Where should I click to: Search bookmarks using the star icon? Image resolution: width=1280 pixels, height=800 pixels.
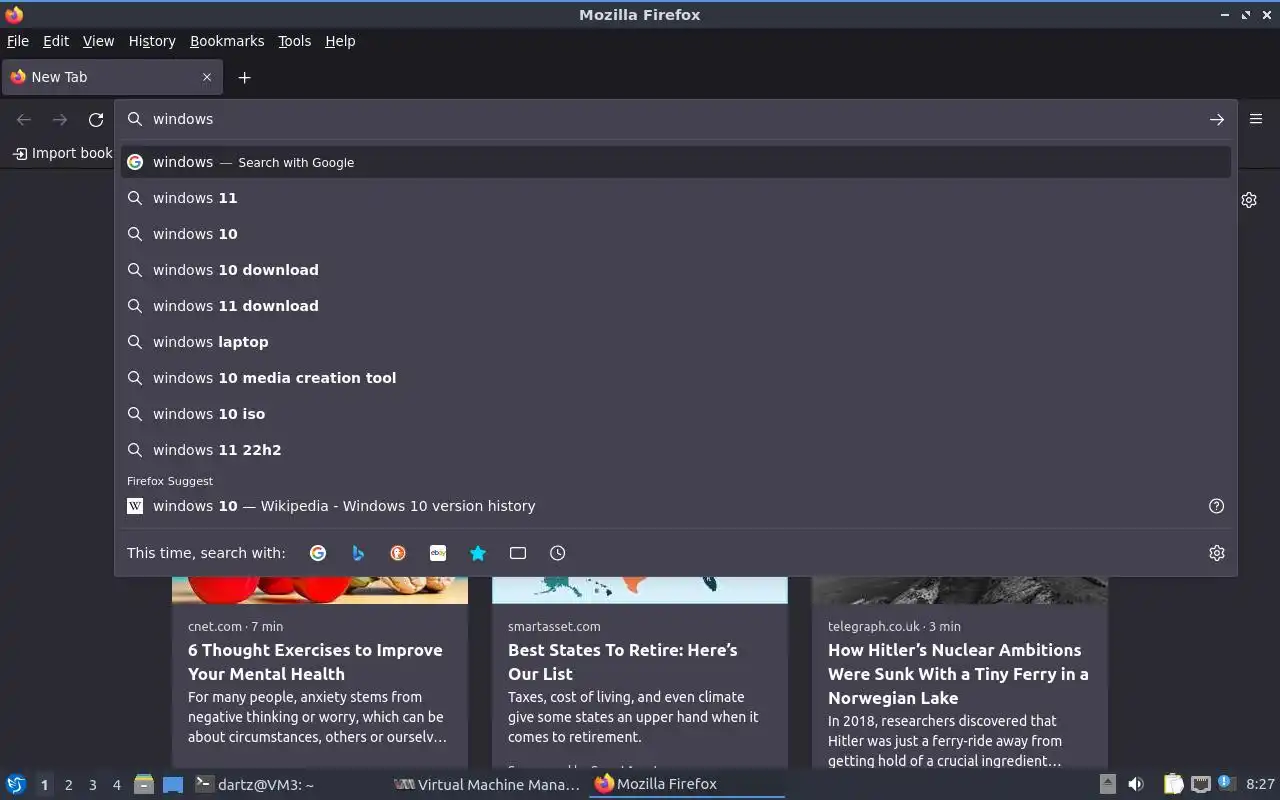pyautogui.click(x=478, y=553)
